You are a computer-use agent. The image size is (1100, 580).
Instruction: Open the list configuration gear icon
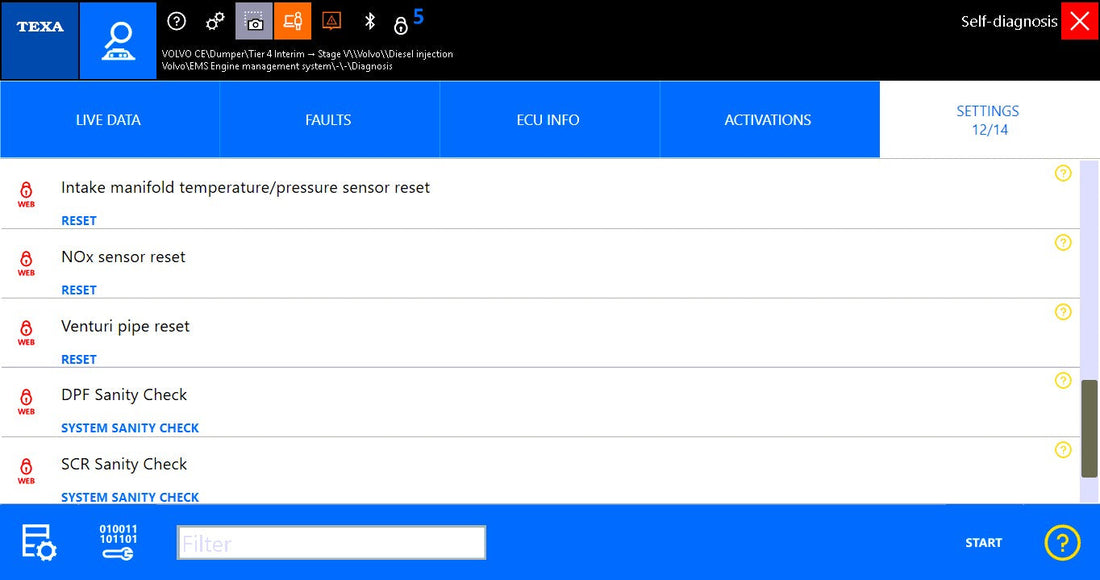click(39, 542)
